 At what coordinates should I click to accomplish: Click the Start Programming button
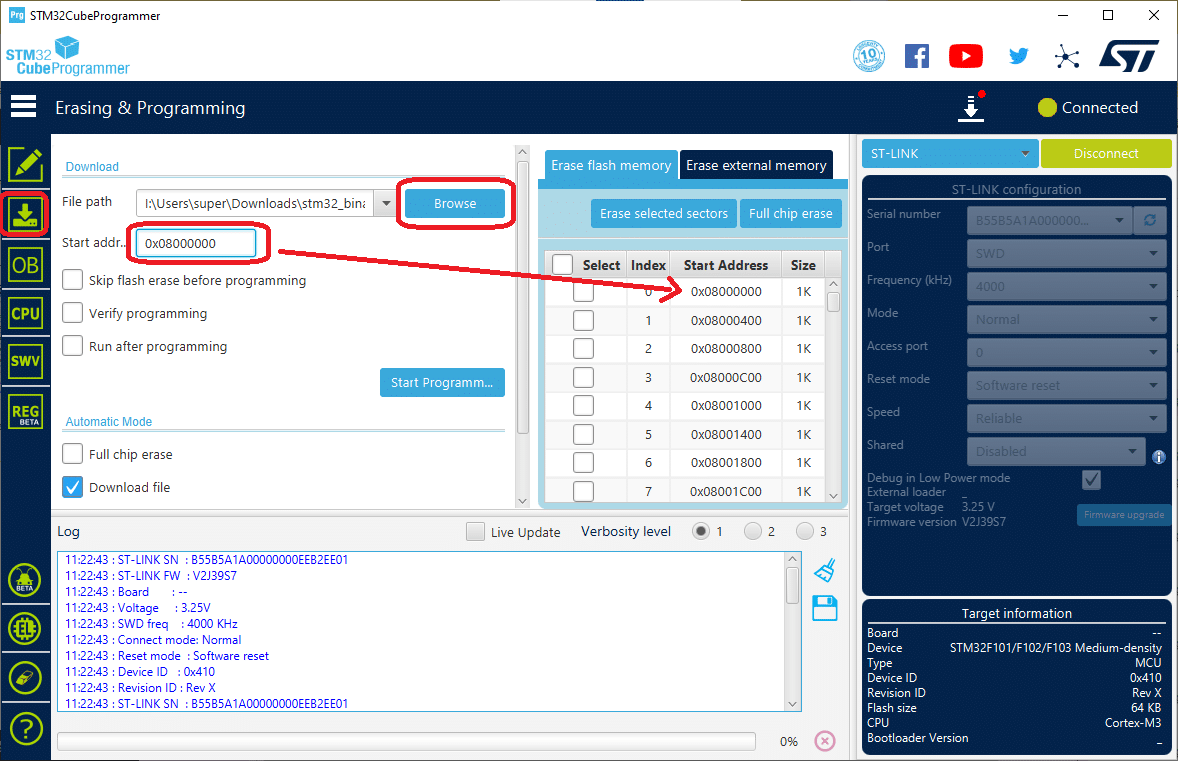[442, 382]
